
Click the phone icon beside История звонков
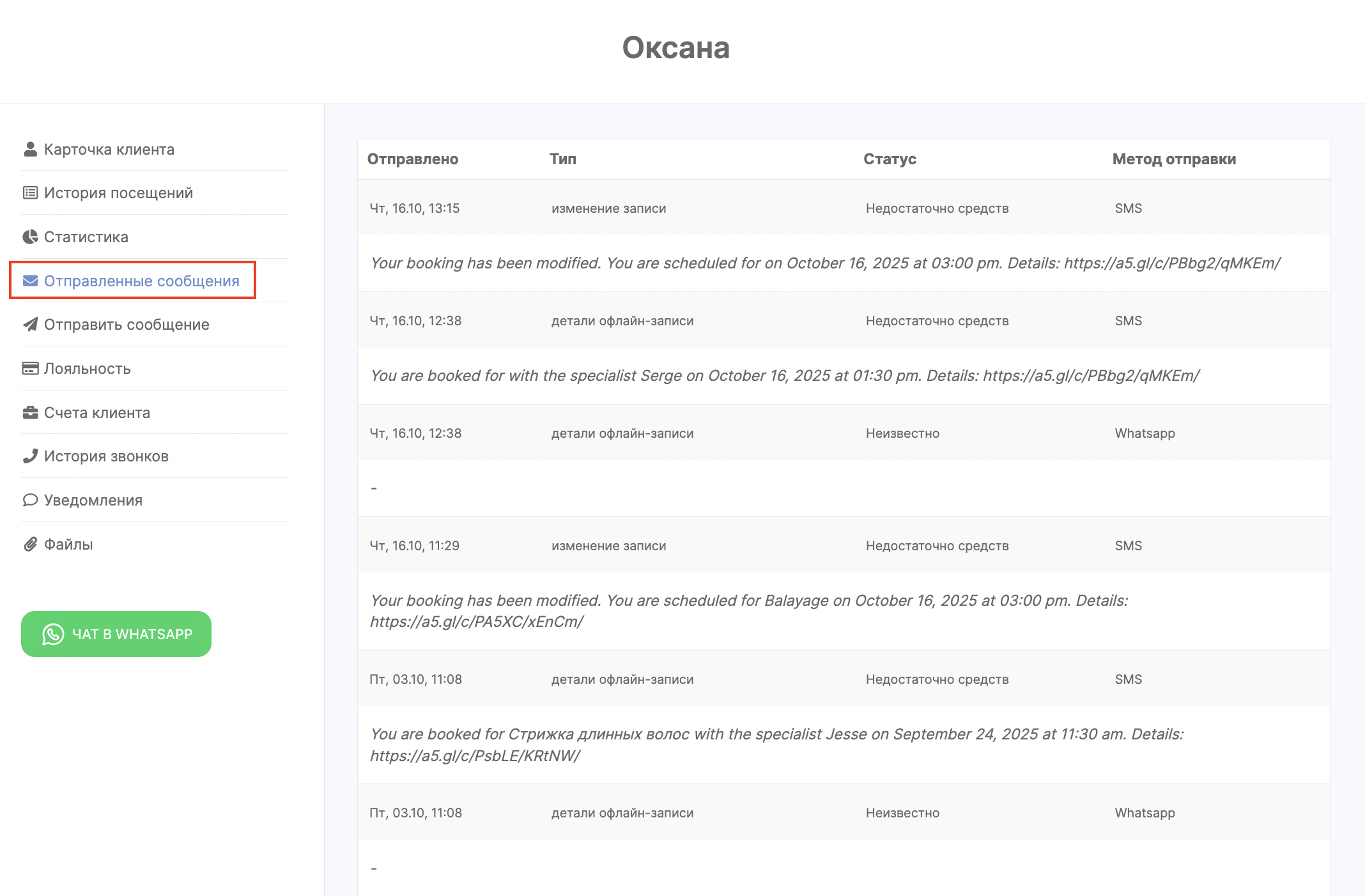(x=30, y=456)
